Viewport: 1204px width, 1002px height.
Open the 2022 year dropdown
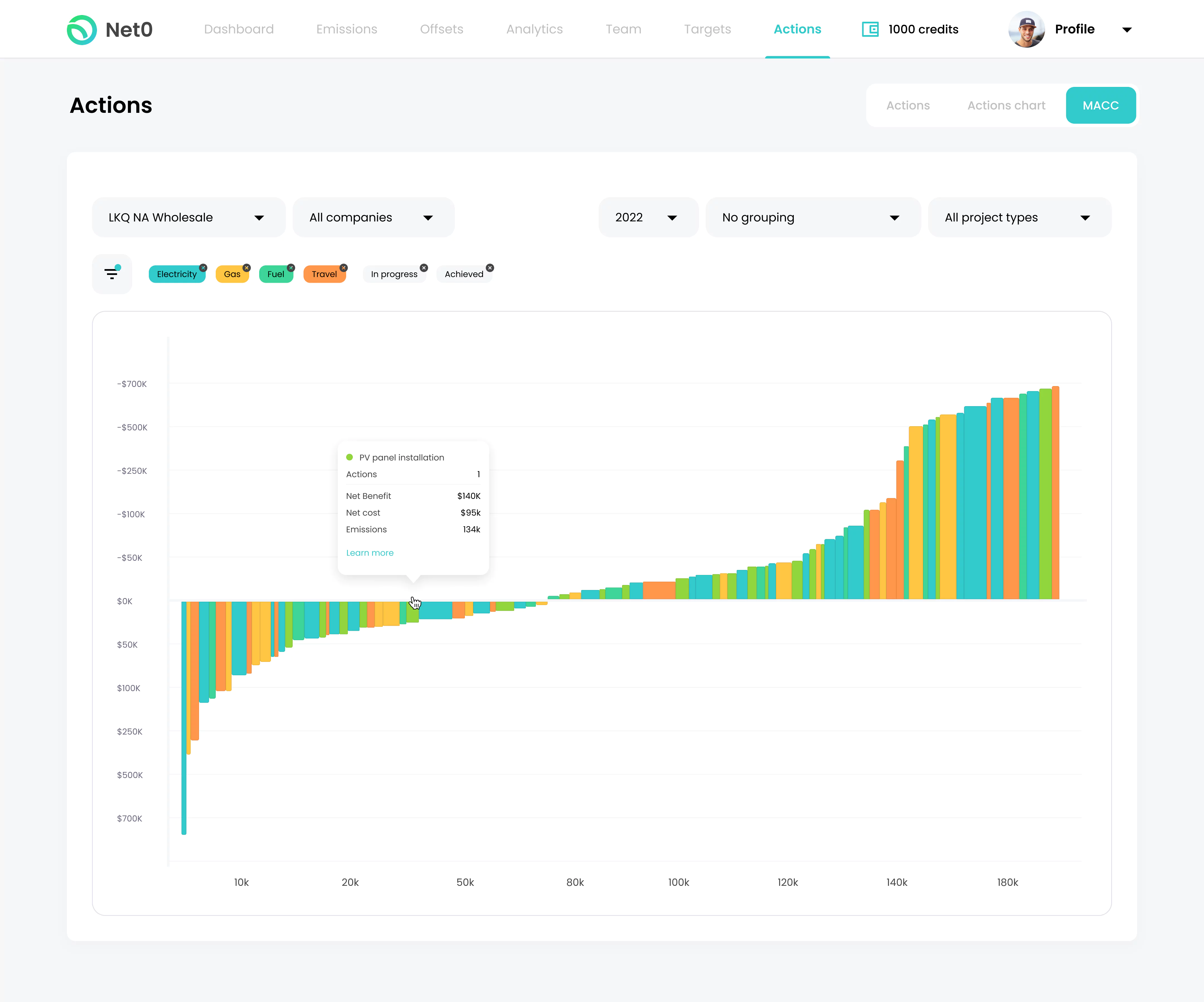(649, 217)
